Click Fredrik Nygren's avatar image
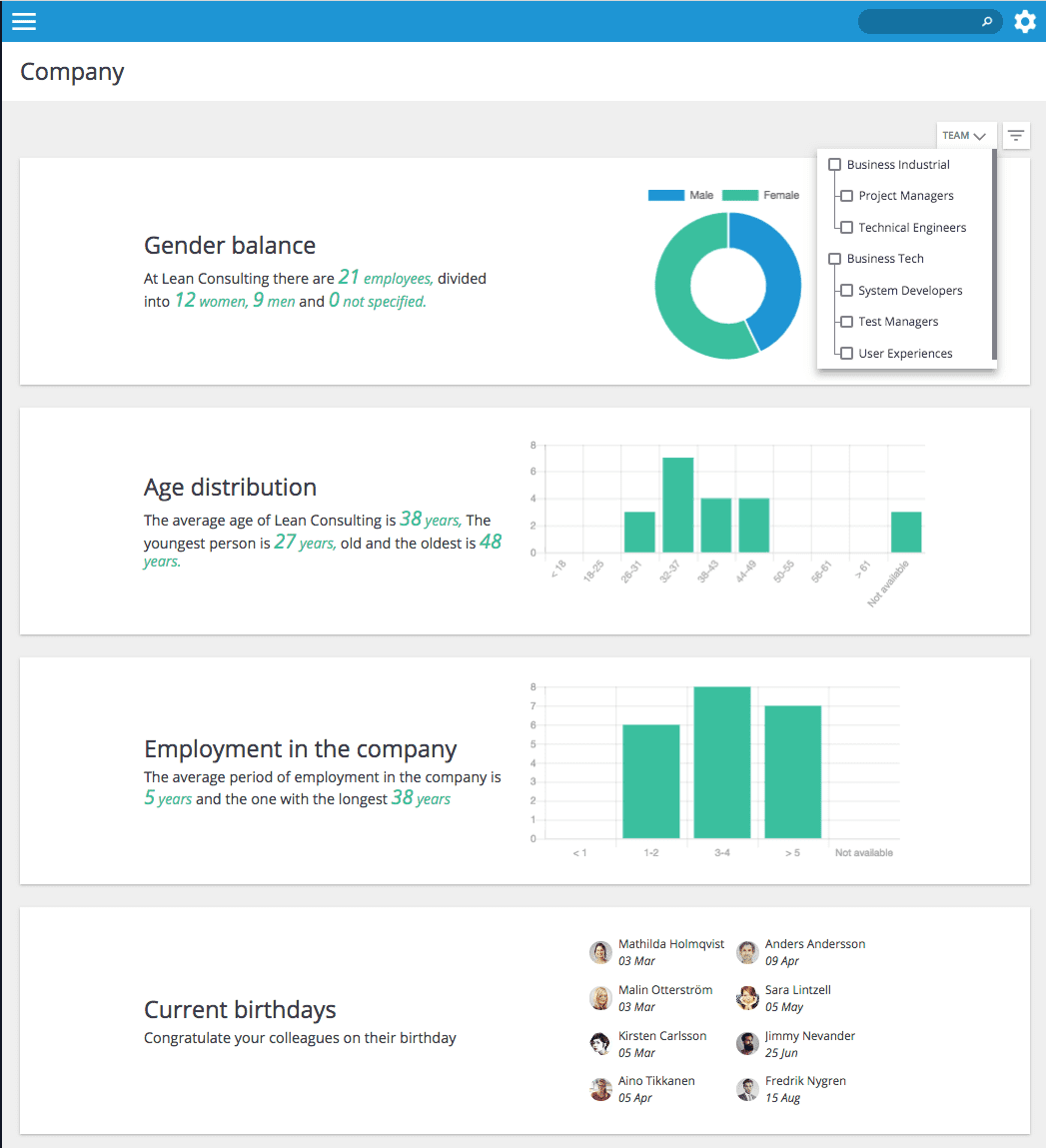1046x1148 pixels. click(747, 1089)
